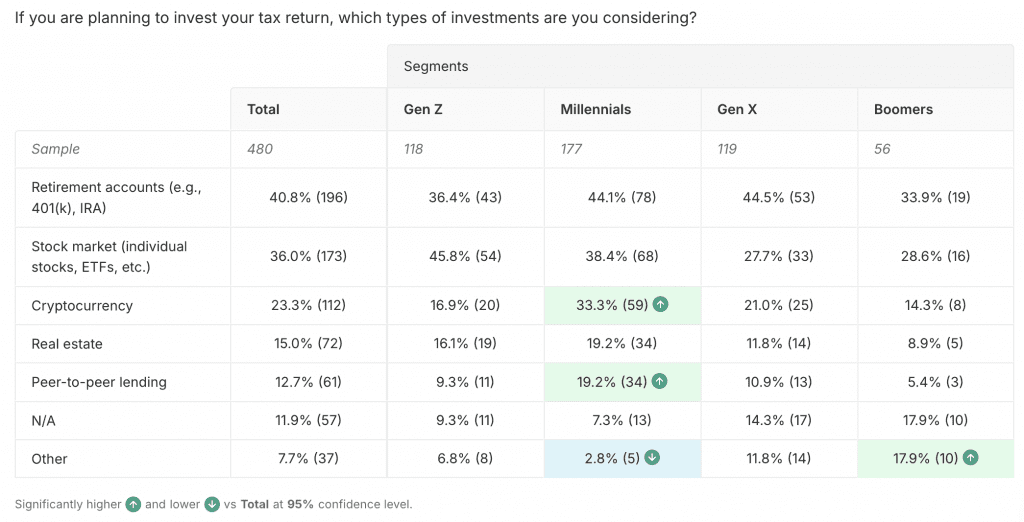Click the Total column header

263,109
